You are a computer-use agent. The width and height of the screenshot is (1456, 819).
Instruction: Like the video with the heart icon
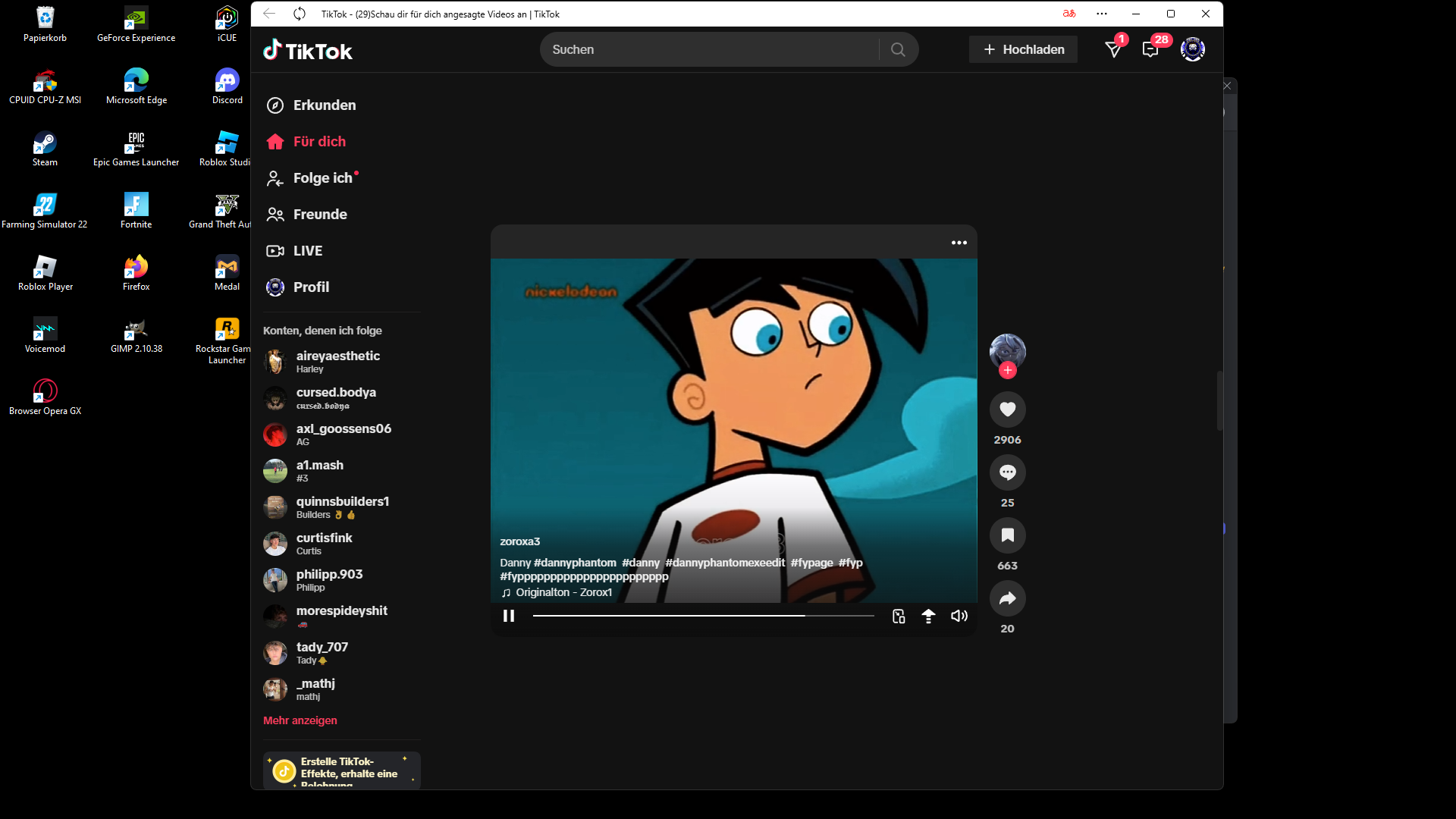click(1008, 409)
